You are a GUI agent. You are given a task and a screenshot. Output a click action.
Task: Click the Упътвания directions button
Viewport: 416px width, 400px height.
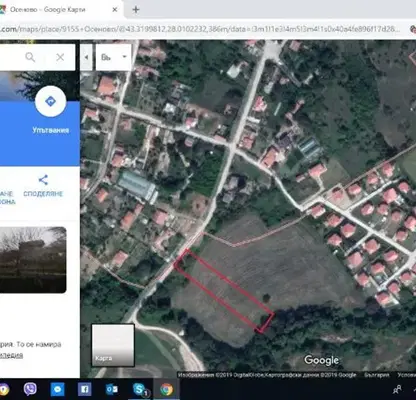[51, 101]
